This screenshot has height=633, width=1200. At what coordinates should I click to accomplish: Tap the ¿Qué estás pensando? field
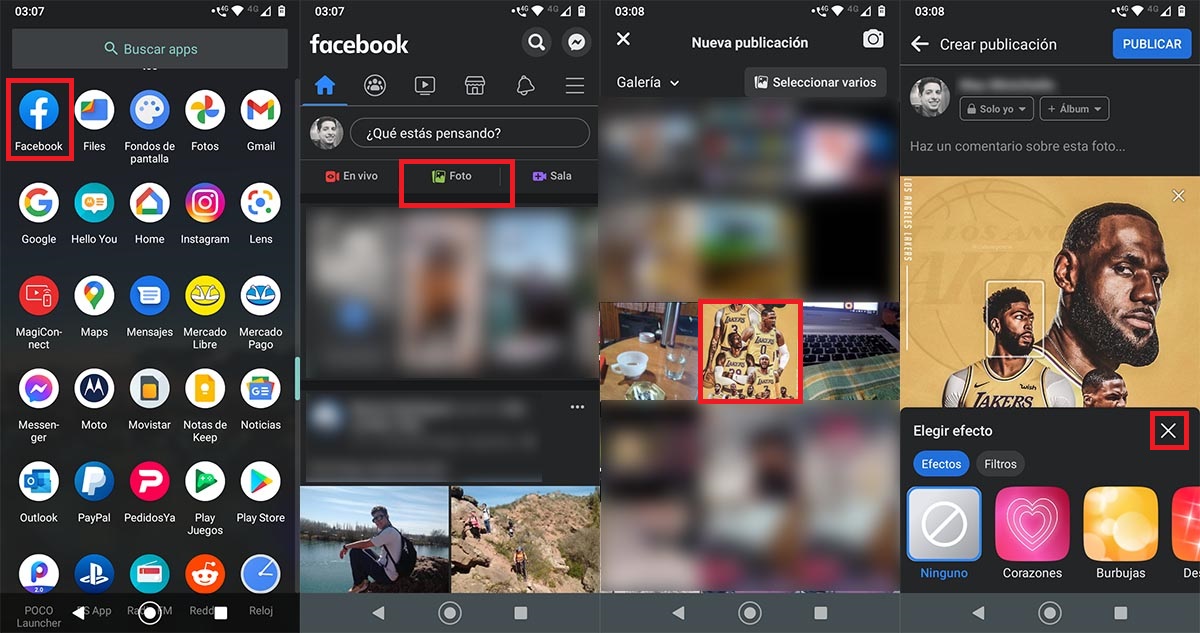point(470,133)
